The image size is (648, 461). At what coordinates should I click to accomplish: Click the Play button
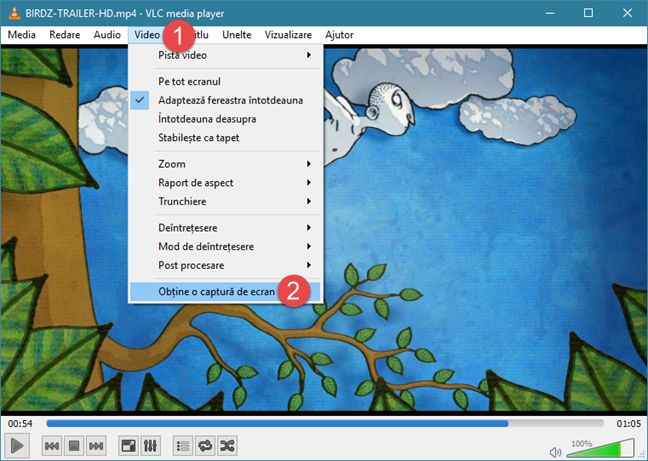(x=17, y=445)
